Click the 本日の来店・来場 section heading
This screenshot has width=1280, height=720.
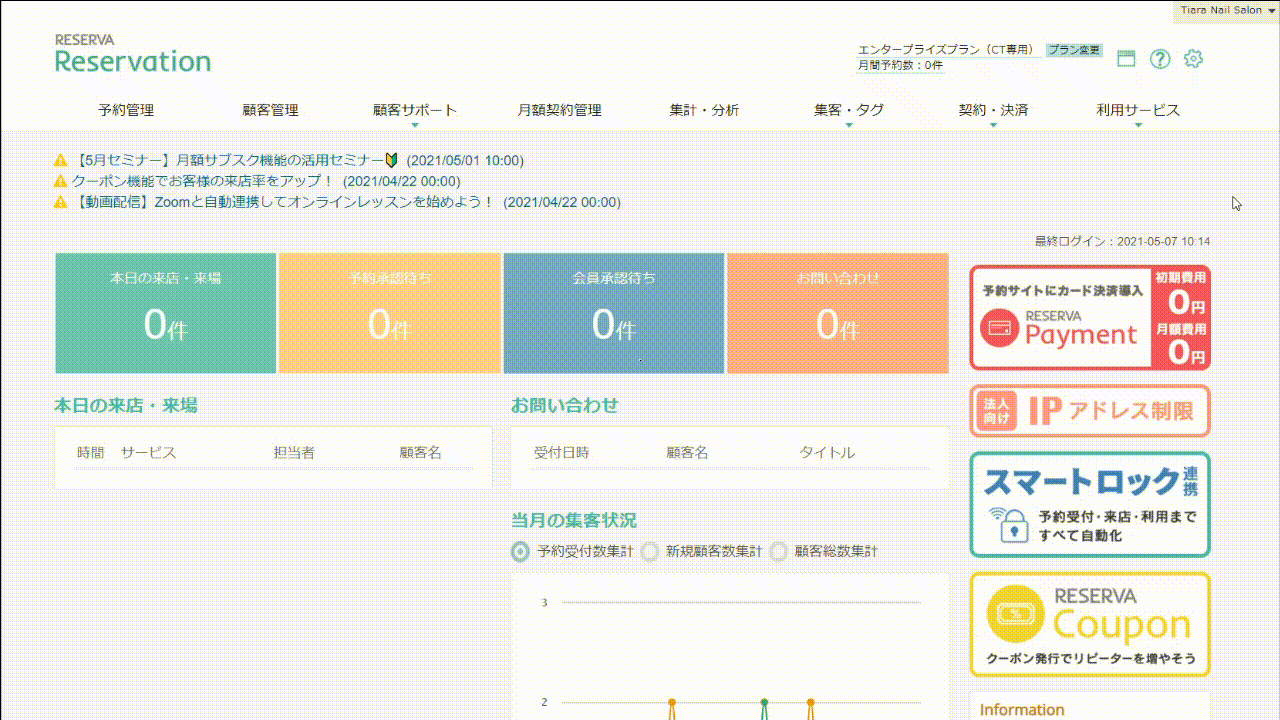coord(126,405)
